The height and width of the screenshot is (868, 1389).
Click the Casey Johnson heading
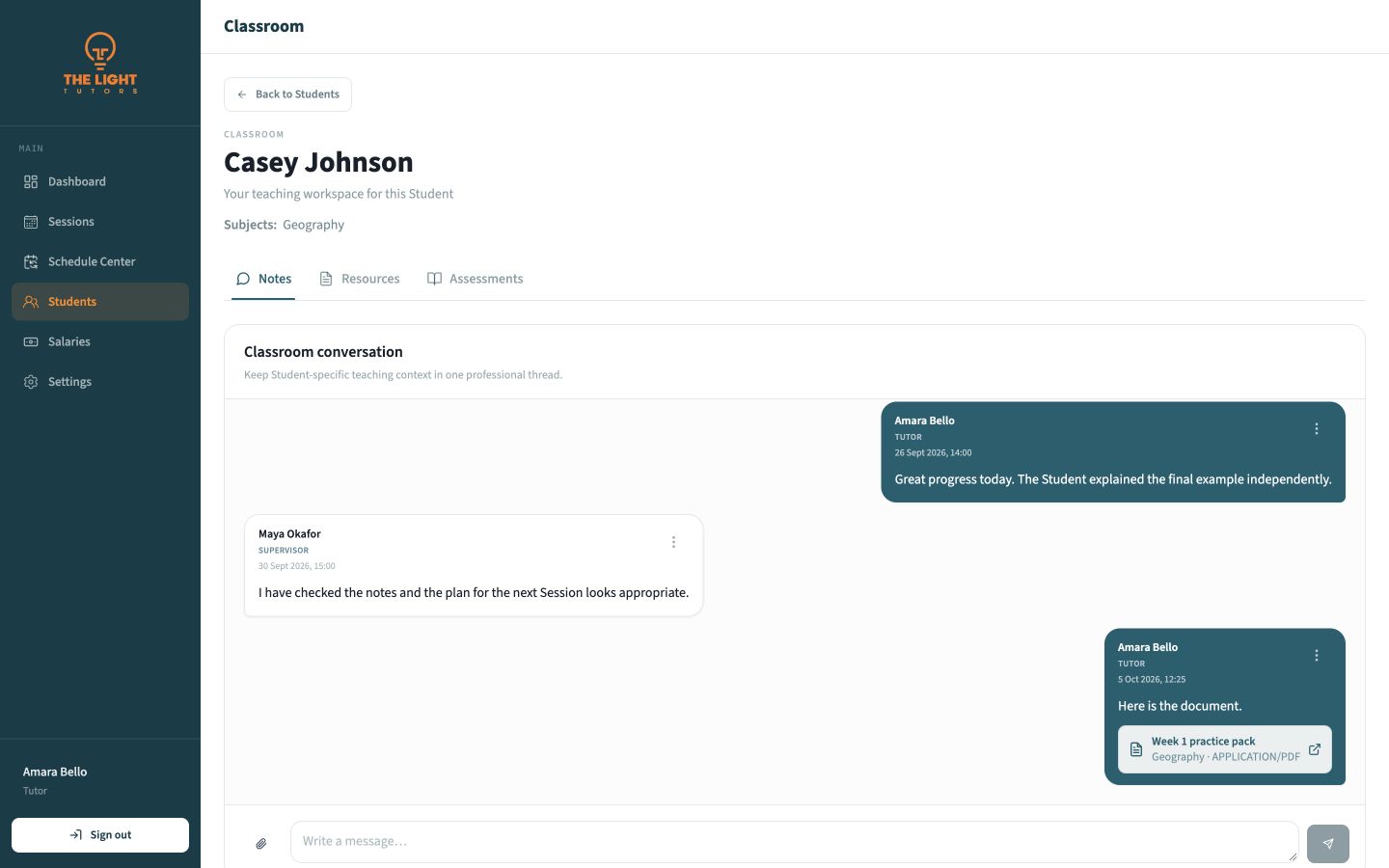point(318,162)
